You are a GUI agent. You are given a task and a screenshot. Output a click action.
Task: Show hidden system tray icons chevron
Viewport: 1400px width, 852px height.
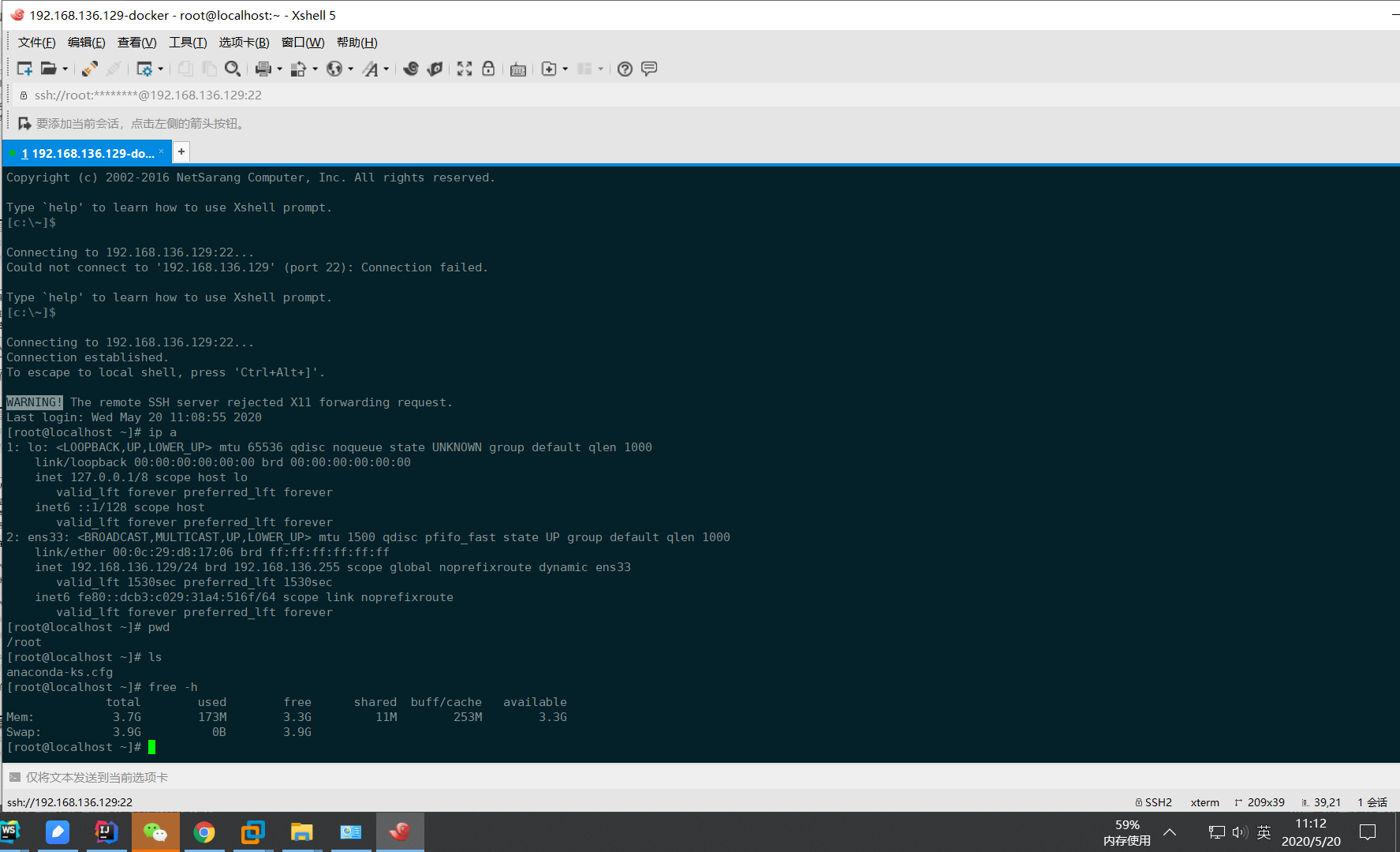(1170, 832)
